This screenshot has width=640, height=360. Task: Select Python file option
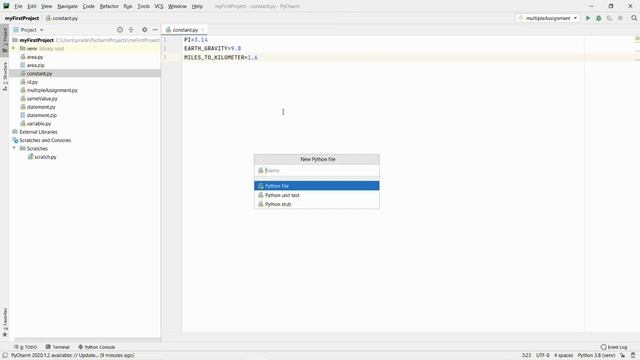(317, 186)
